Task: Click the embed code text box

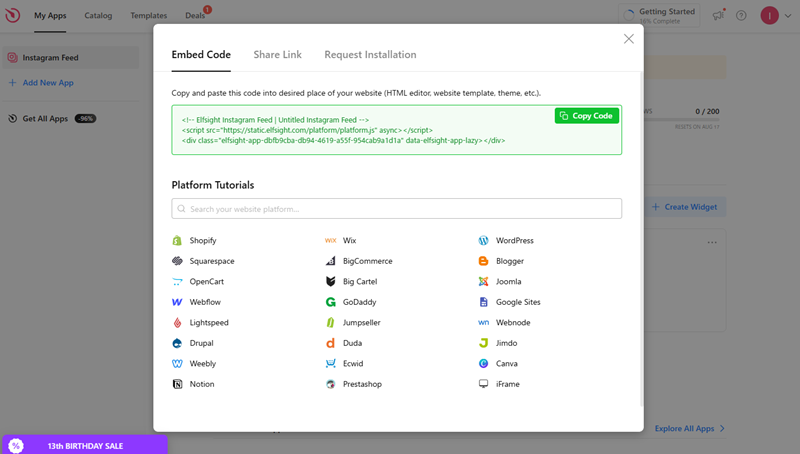Action: tap(396, 130)
